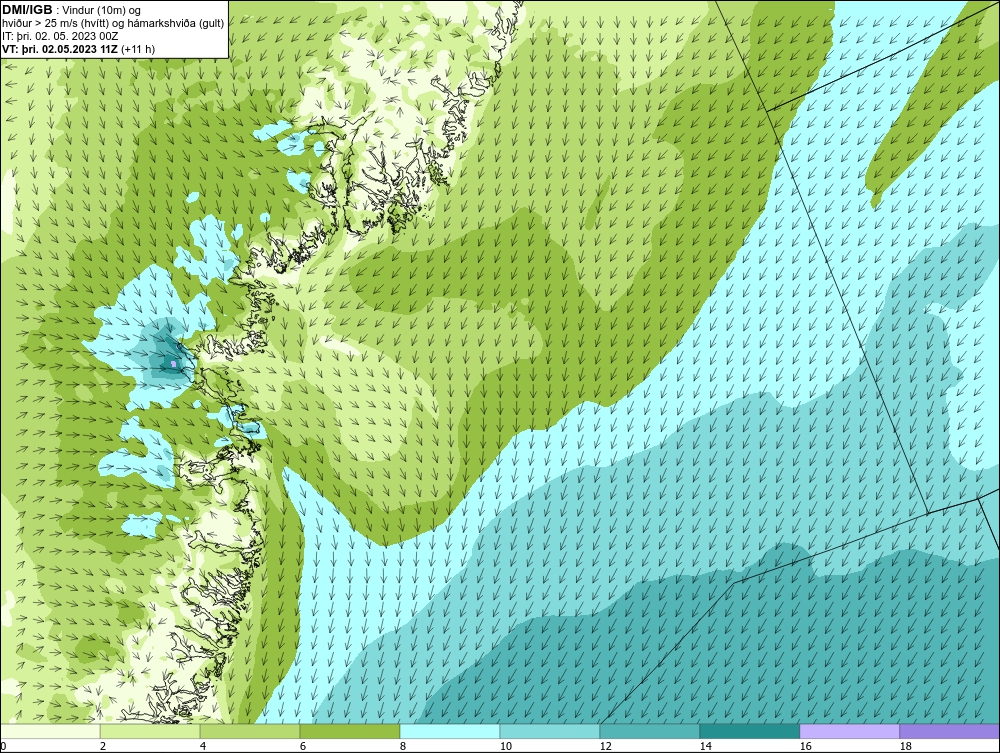Click the 0–2 m/s palest color swatch
The width and height of the screenshot is (1000, 753).
(x=50, y=731)
